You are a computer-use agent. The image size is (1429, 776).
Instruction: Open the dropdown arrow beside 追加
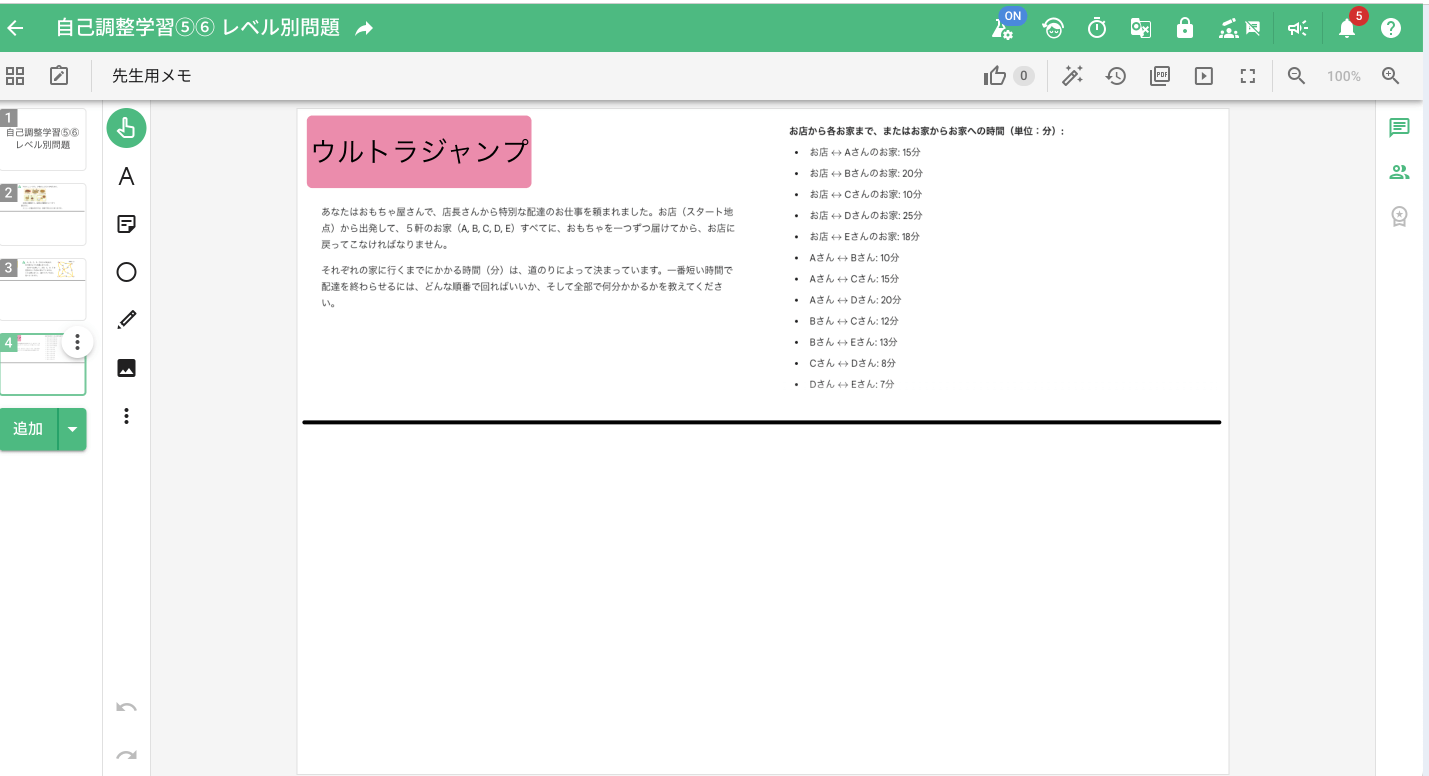coord(72,429)
